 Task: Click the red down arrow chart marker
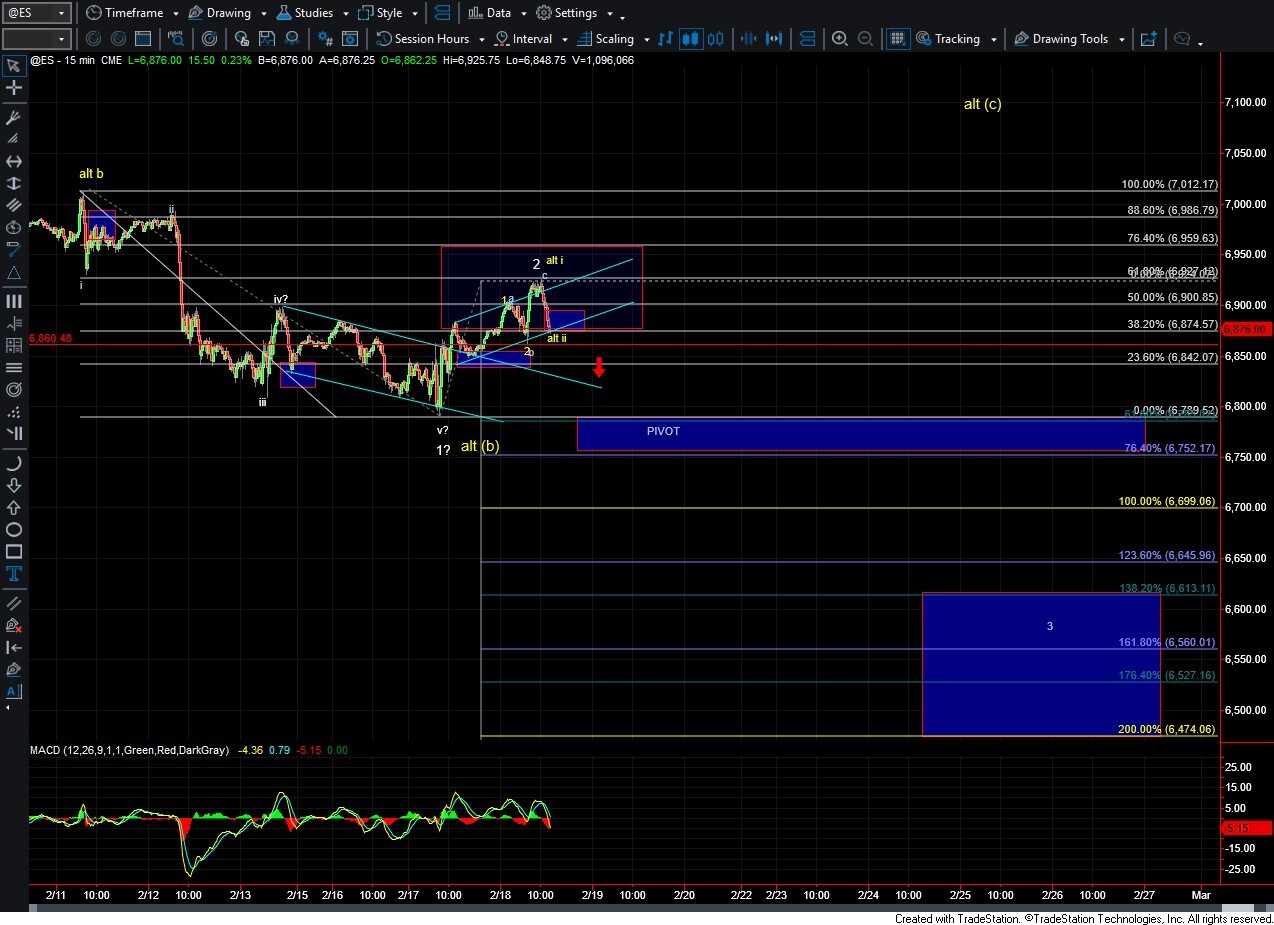pyautogui.click(x=598, y=367)
